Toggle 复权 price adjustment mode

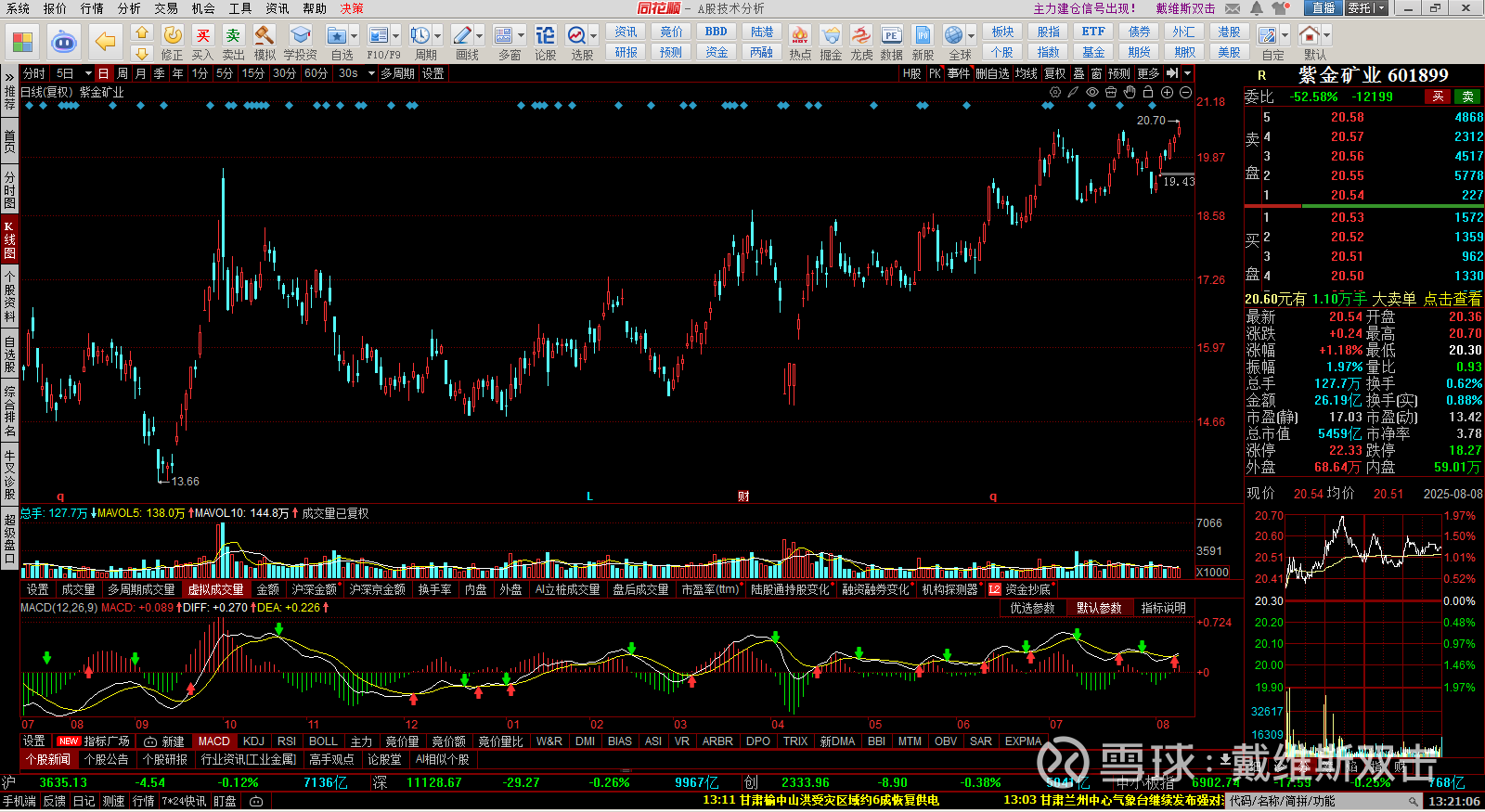(1055, 73)
